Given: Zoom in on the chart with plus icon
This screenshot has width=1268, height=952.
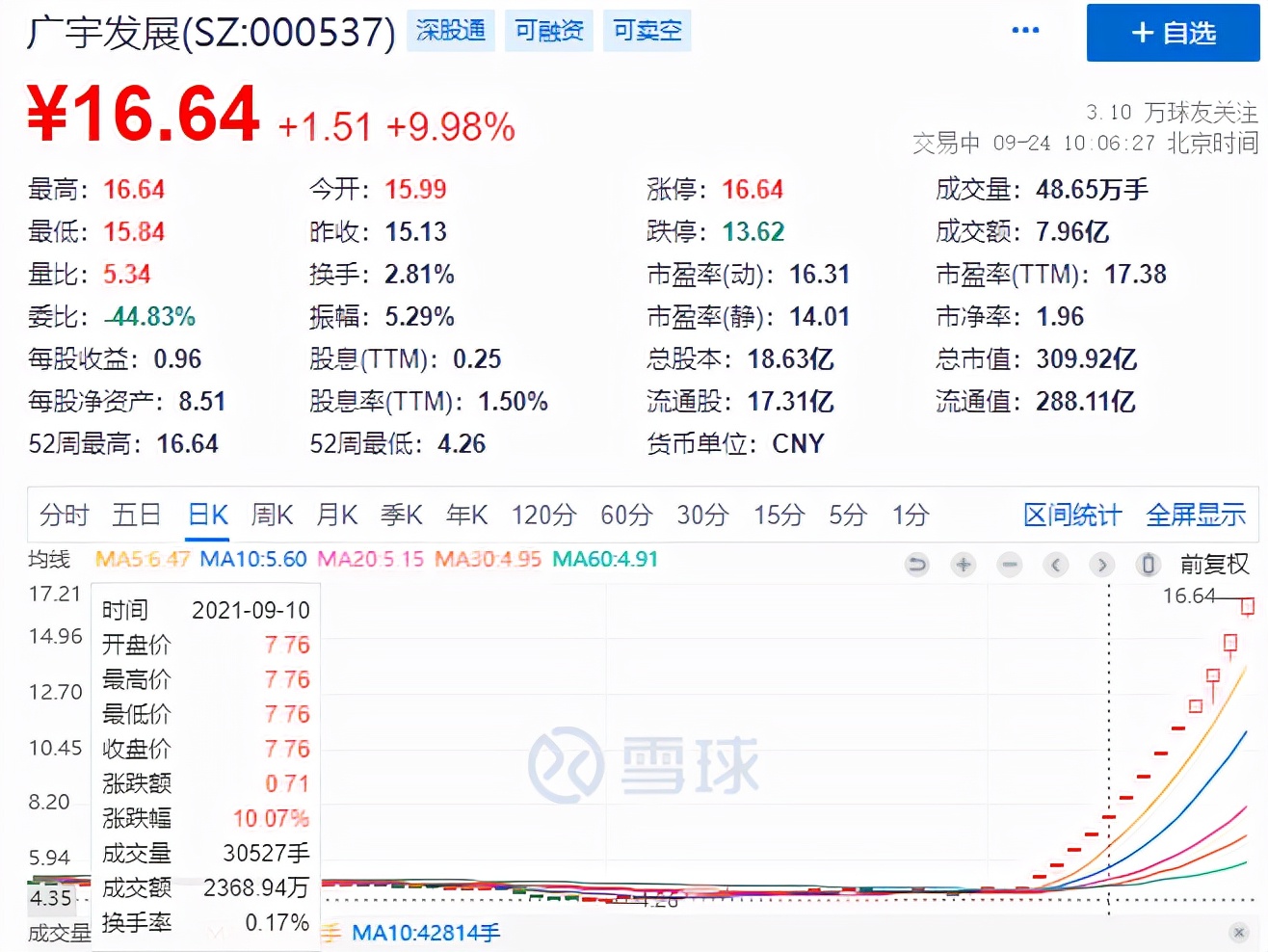Looking at the screenshot, I should (963, 566).
